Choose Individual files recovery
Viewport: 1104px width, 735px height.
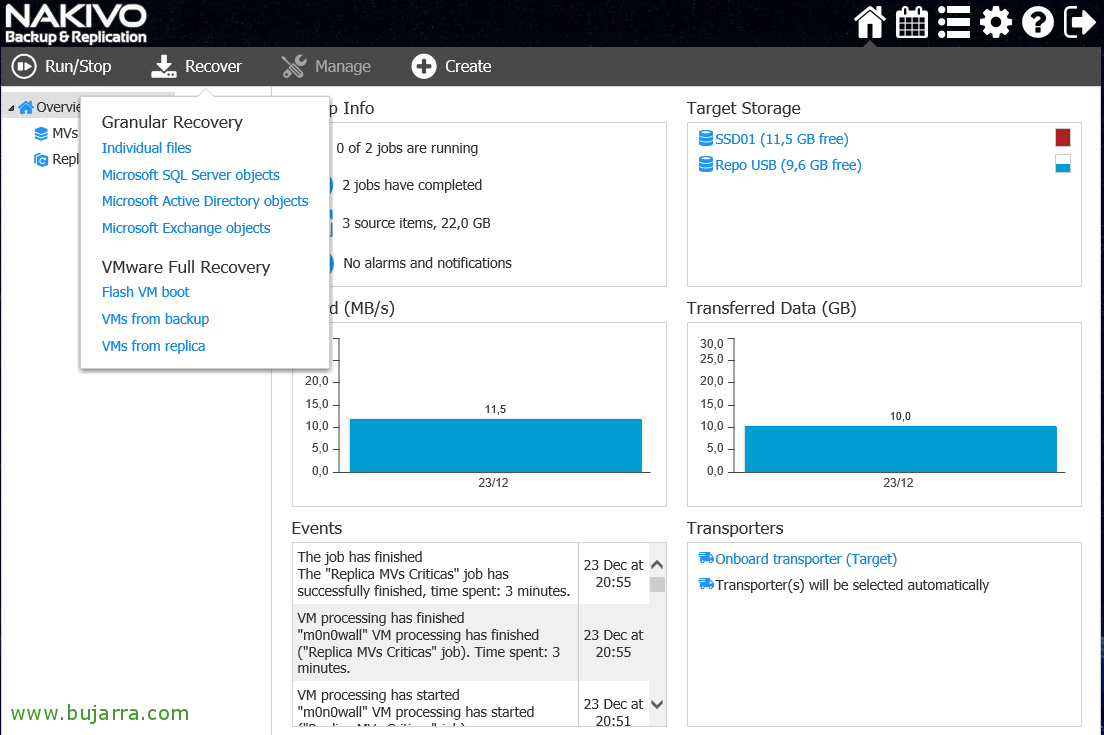pos(146,148)
